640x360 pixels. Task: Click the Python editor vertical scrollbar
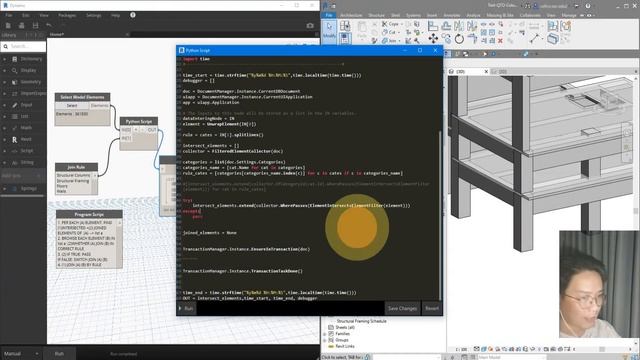(440, 216)
